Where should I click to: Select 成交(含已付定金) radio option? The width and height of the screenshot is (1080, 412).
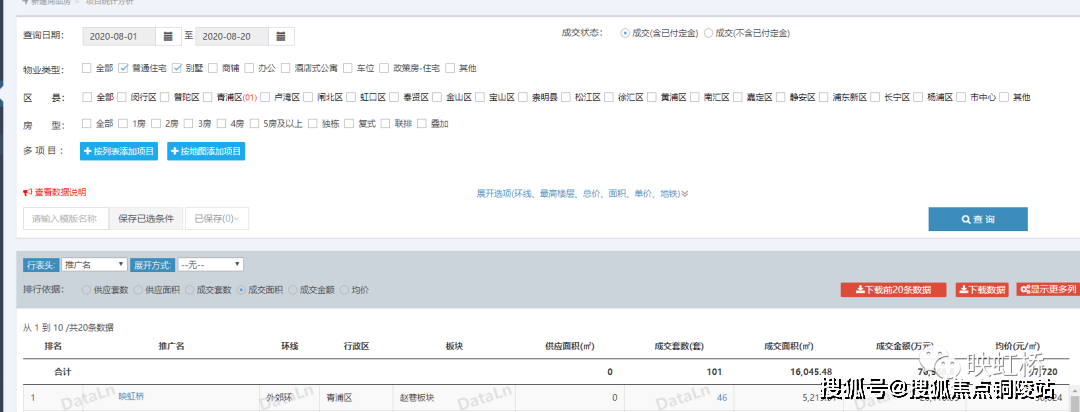[x=625, y=33]
